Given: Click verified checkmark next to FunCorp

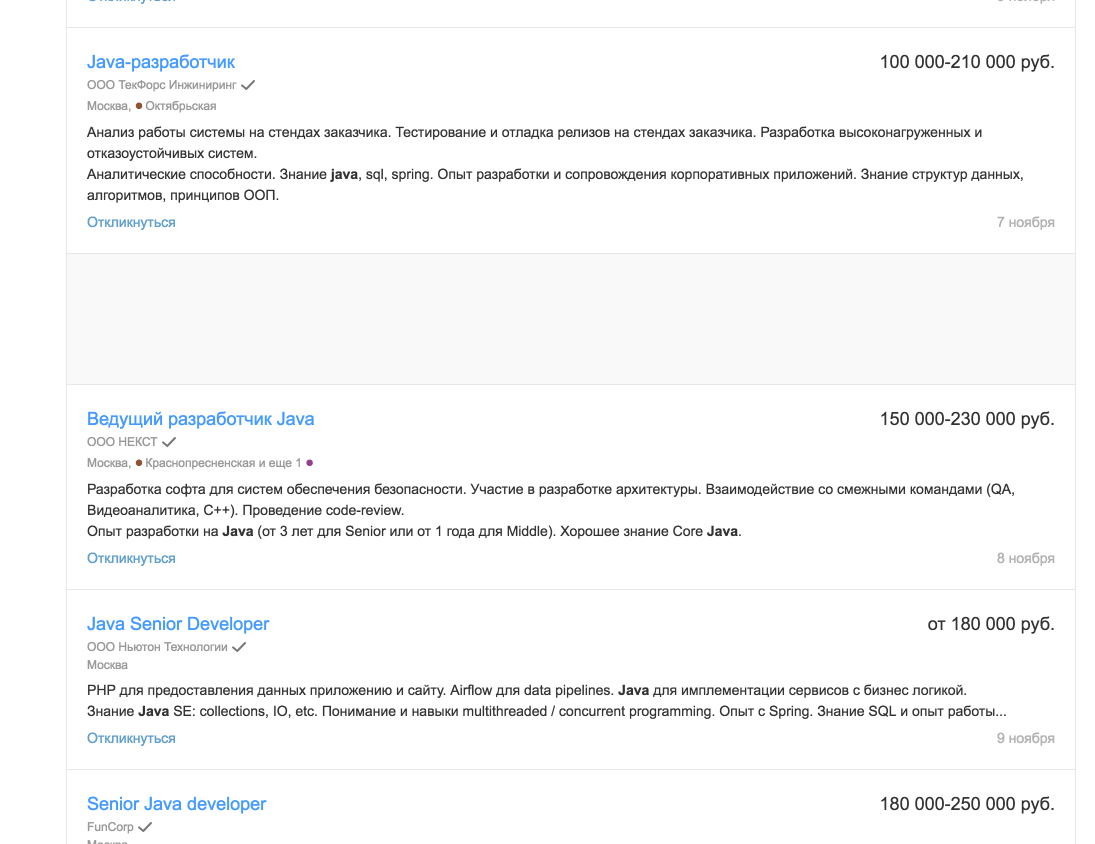Looking at the screenshot, I should coord(145,827).
